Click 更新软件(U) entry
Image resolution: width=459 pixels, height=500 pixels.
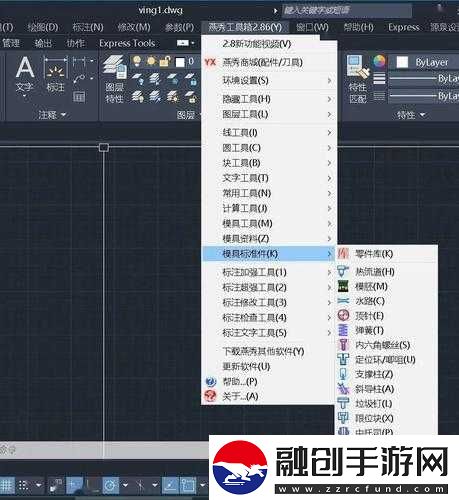point(246,367)
